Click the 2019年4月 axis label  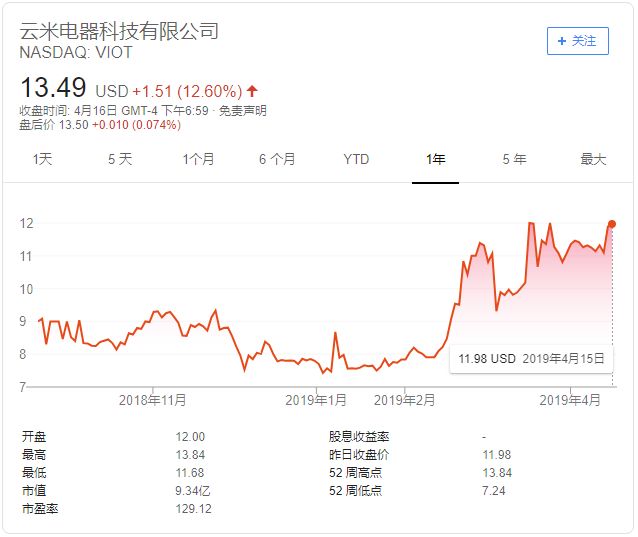click(570, 400)
